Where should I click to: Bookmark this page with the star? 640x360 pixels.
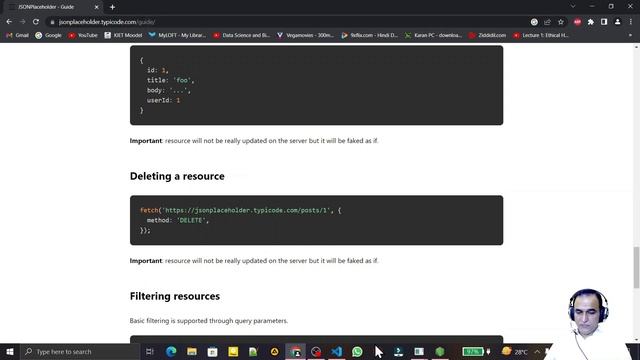click(561, 22)
